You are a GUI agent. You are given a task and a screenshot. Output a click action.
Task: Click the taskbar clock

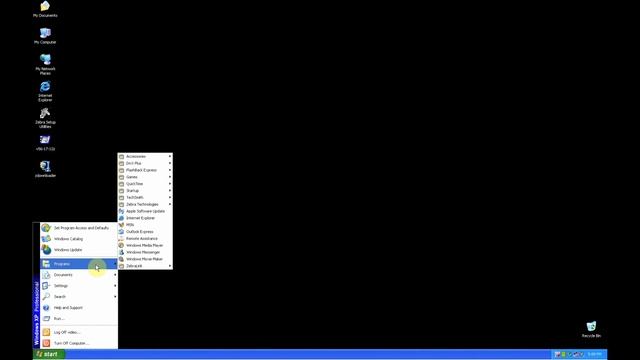click(x=594, y=354)
